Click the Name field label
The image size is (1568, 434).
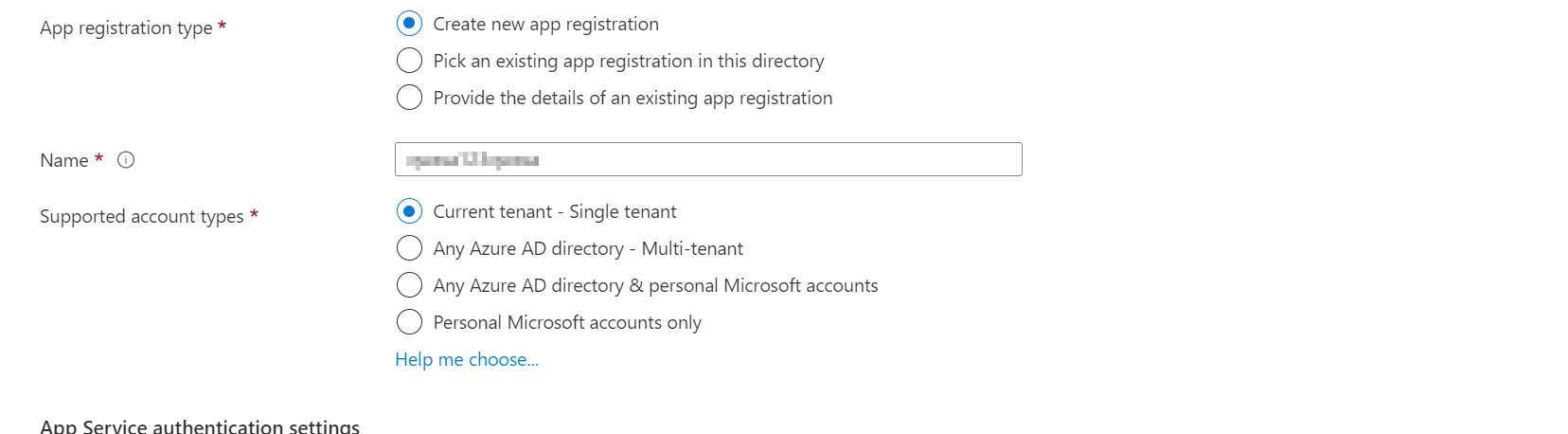coord(63,160)
